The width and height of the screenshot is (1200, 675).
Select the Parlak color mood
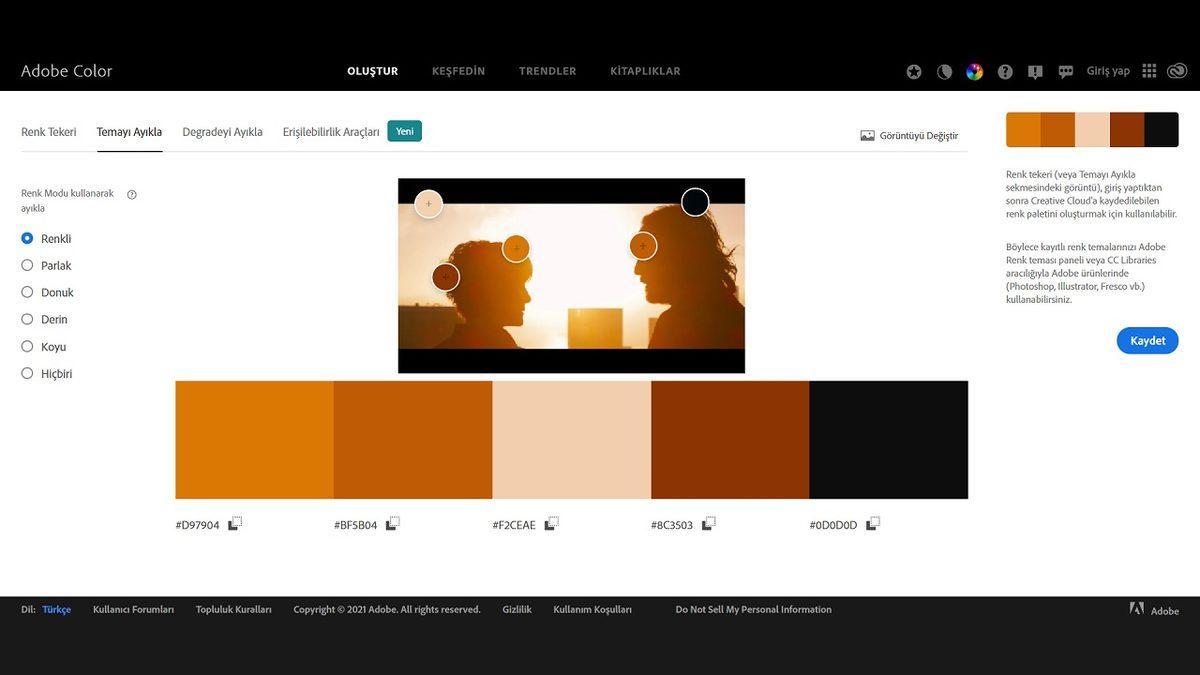27,265
